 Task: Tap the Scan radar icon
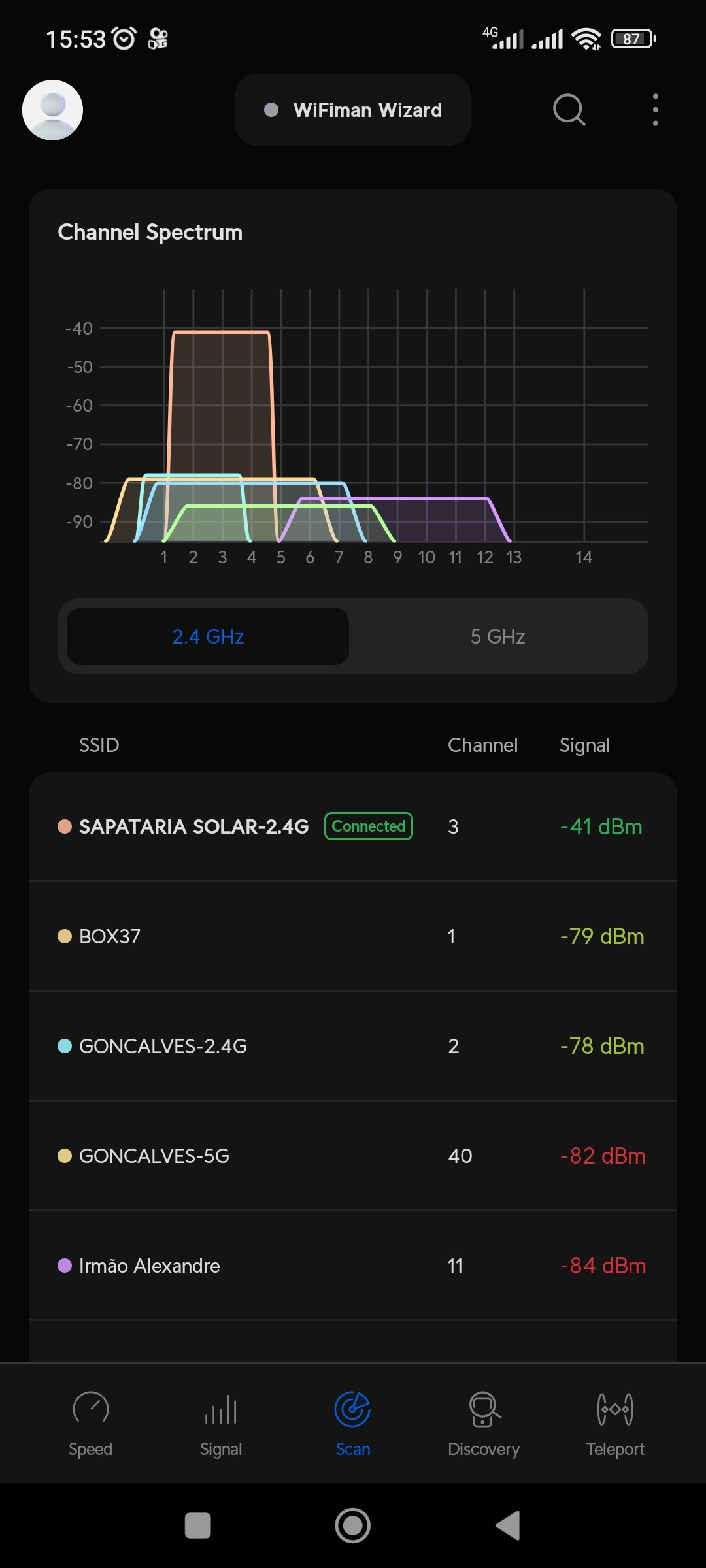coord(352,1409)
